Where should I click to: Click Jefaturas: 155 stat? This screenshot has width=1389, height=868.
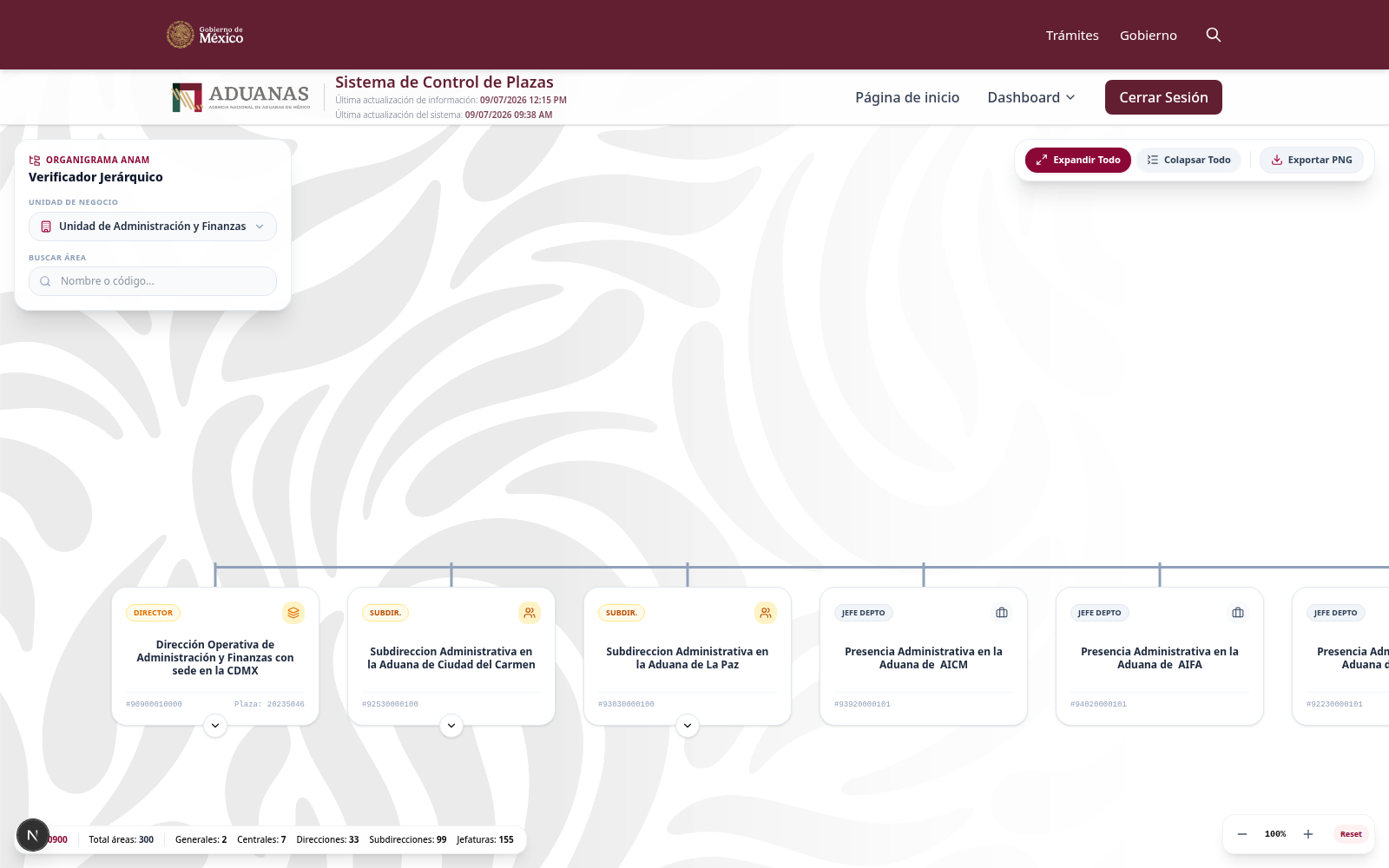click(485, 839)
